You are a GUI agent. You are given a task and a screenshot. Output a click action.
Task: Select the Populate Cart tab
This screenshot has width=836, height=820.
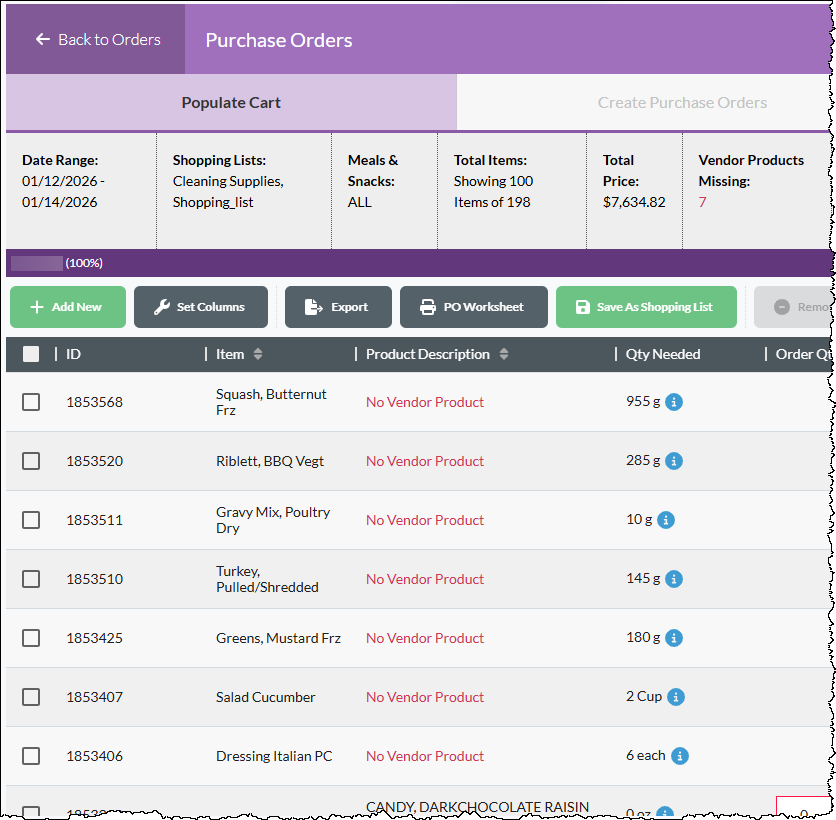[x=231, y=102]
